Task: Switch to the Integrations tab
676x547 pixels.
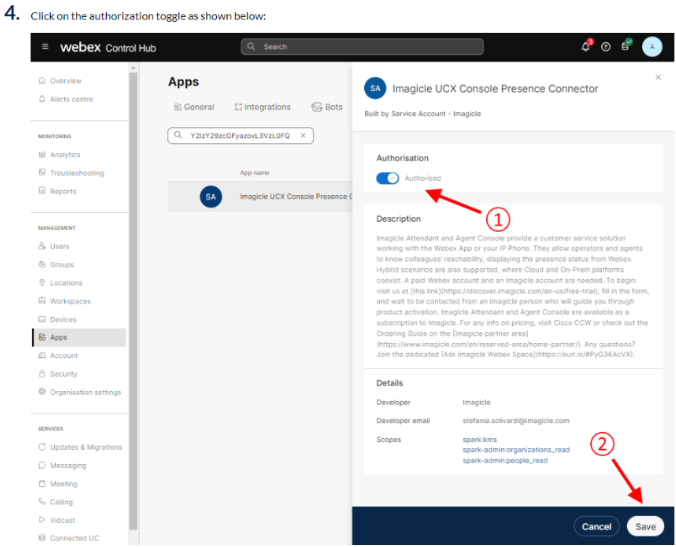Action: [263, 107]
